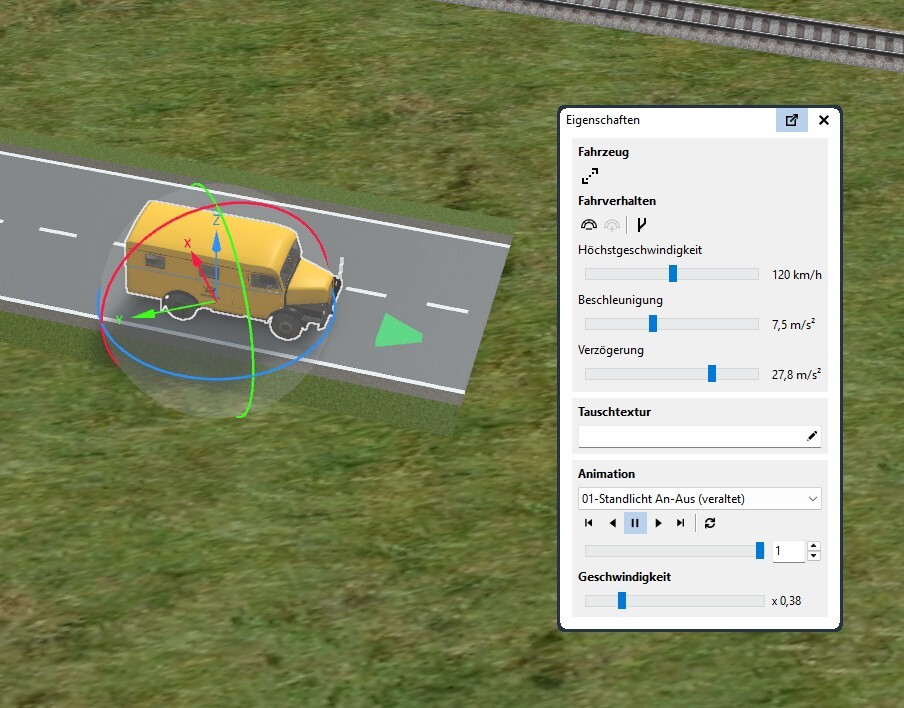Pop out the Eigenschaften panel
Image resolution: width=904 pixels, height=708 pixels.
pyautogui.click(x=791, y=120)
